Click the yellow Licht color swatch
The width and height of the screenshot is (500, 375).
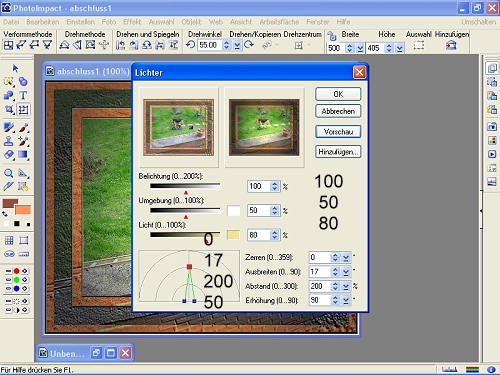point(233,235)
